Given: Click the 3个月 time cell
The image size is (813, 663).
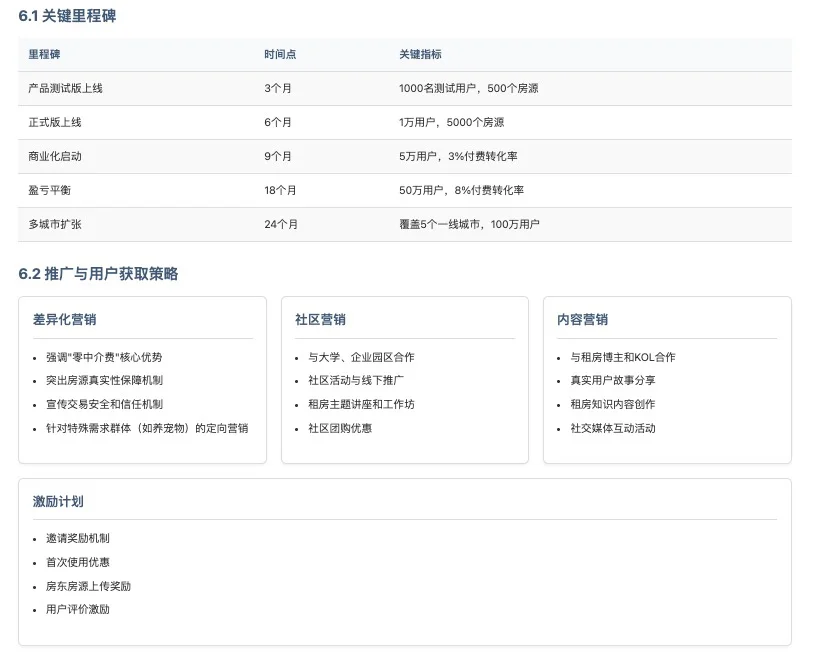Looking at the screenshot, I should coord(277,88).
